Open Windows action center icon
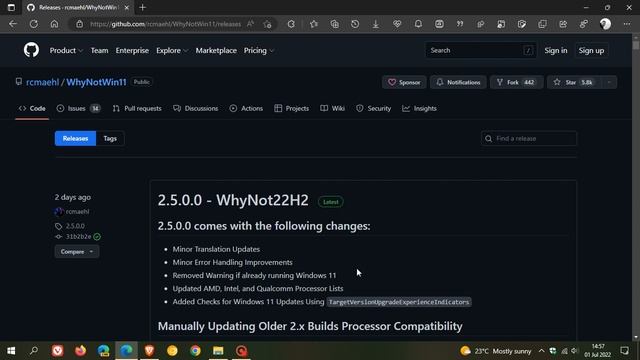 click(x=624, y=351)
